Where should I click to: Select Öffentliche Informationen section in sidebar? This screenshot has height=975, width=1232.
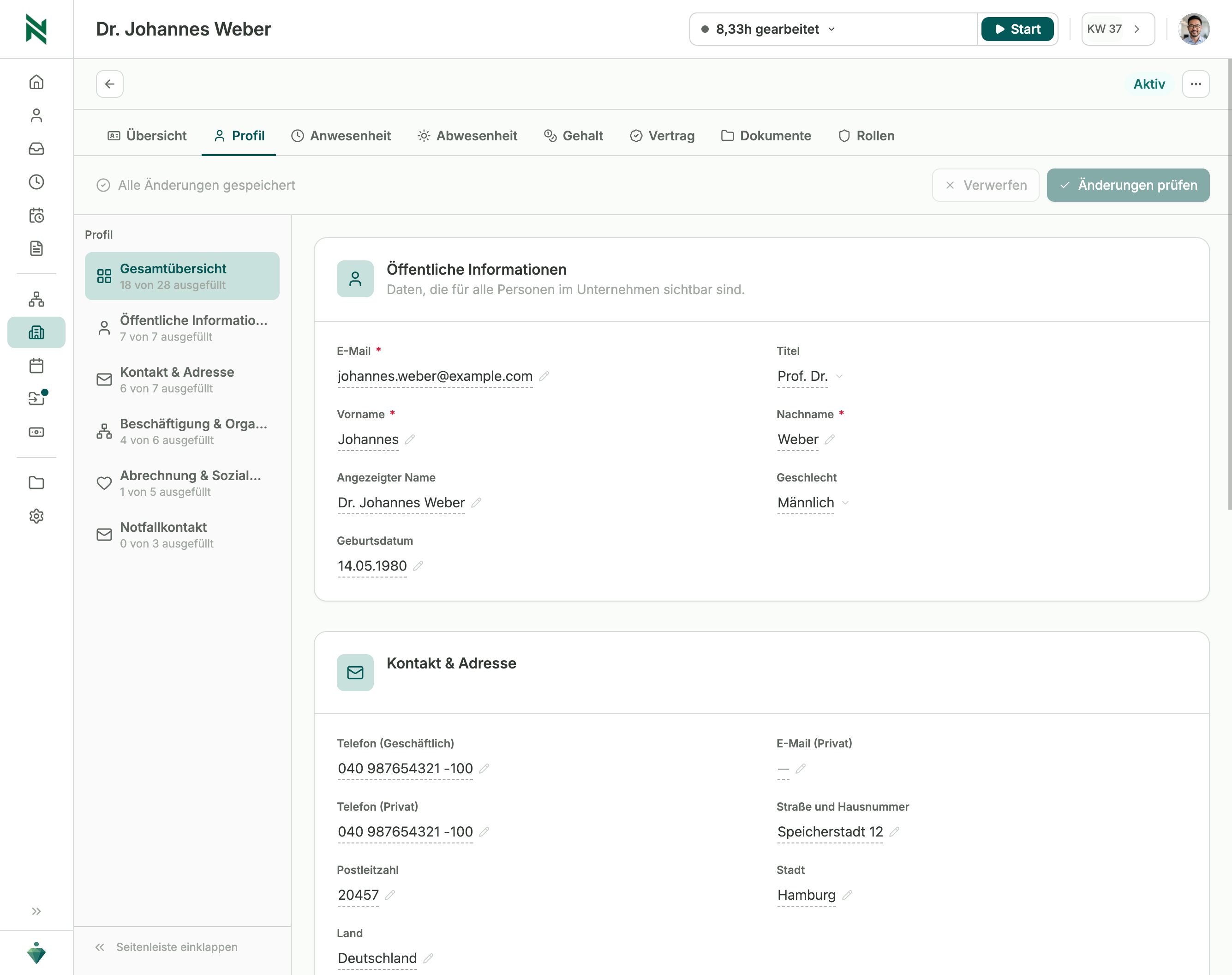[182, 328]
